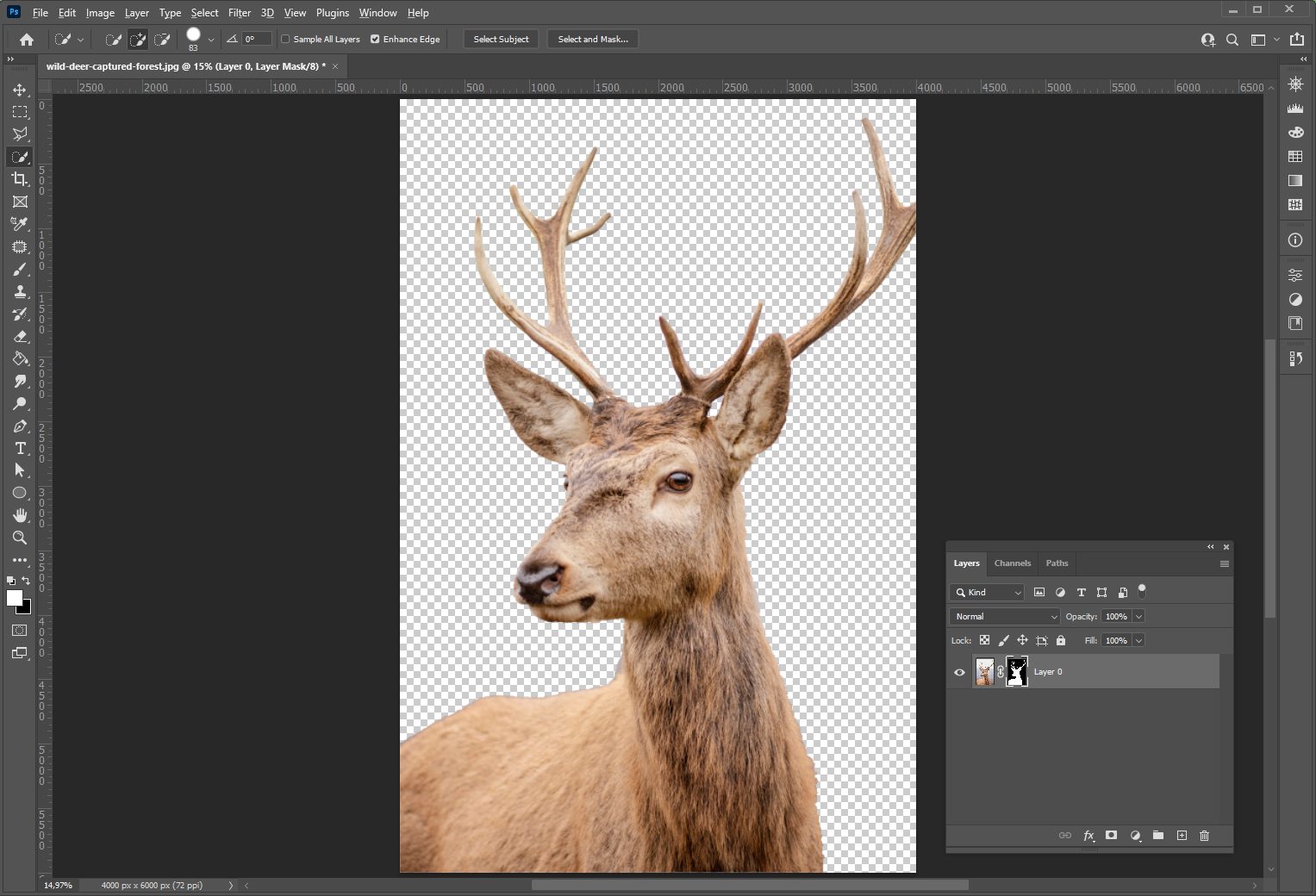1316x896 pixels.
Task: Toggle Lock image pixels brush icon
Action: tap(1003, 640)
